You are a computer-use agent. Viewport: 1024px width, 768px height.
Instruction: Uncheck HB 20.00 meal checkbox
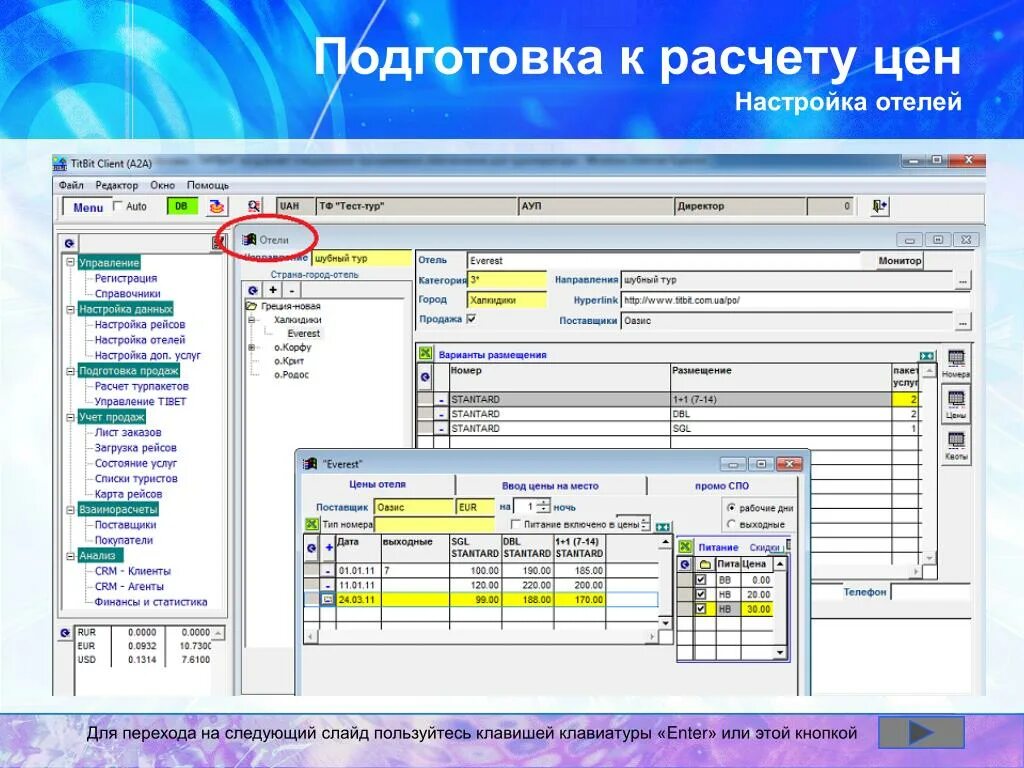click(x=701, y=594)
